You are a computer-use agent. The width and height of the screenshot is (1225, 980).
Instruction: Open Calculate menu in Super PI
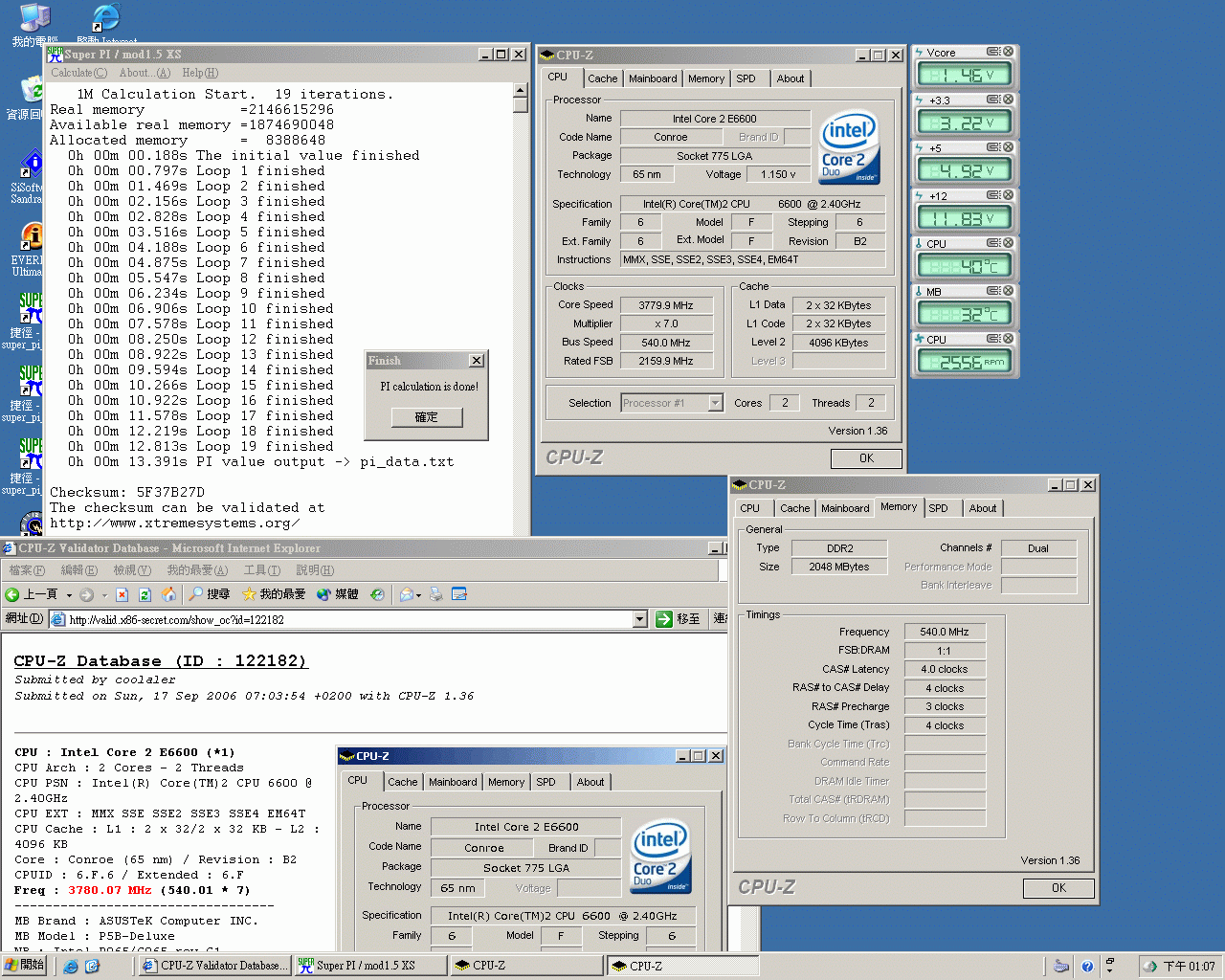point(78,73)
